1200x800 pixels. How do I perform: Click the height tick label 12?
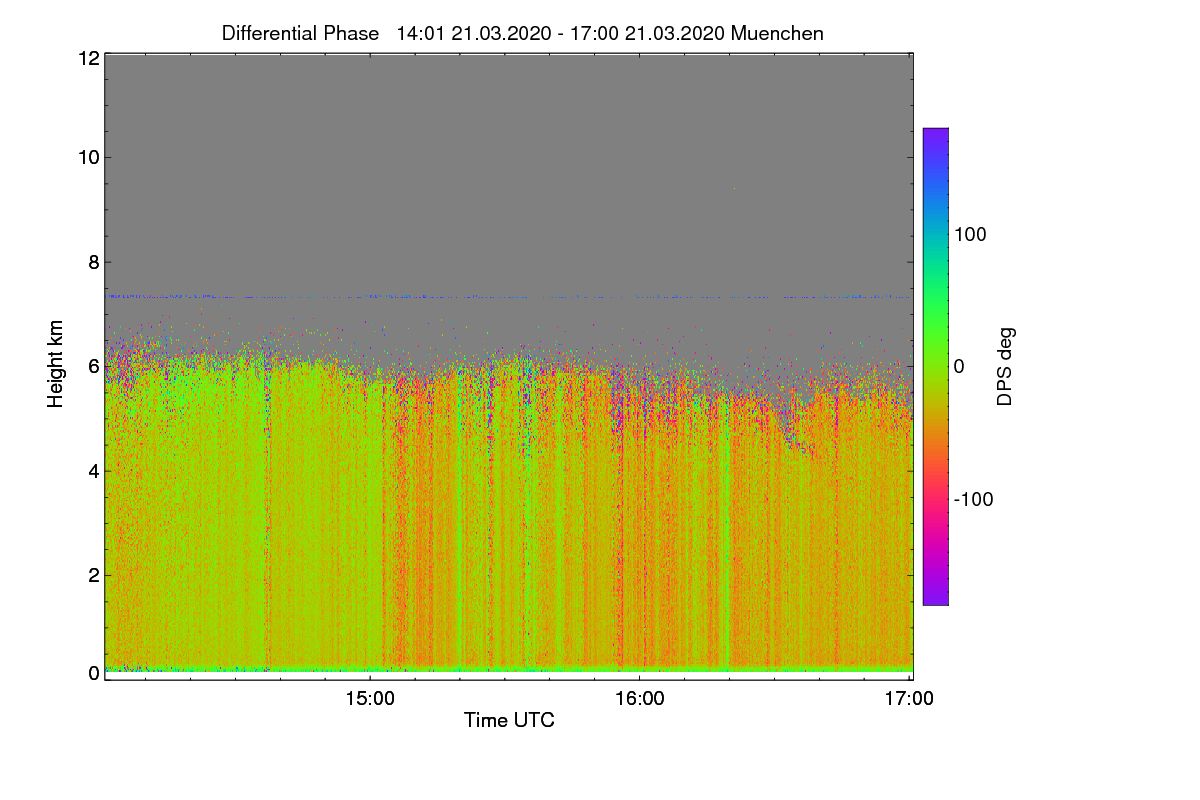(x=87, y=58)
